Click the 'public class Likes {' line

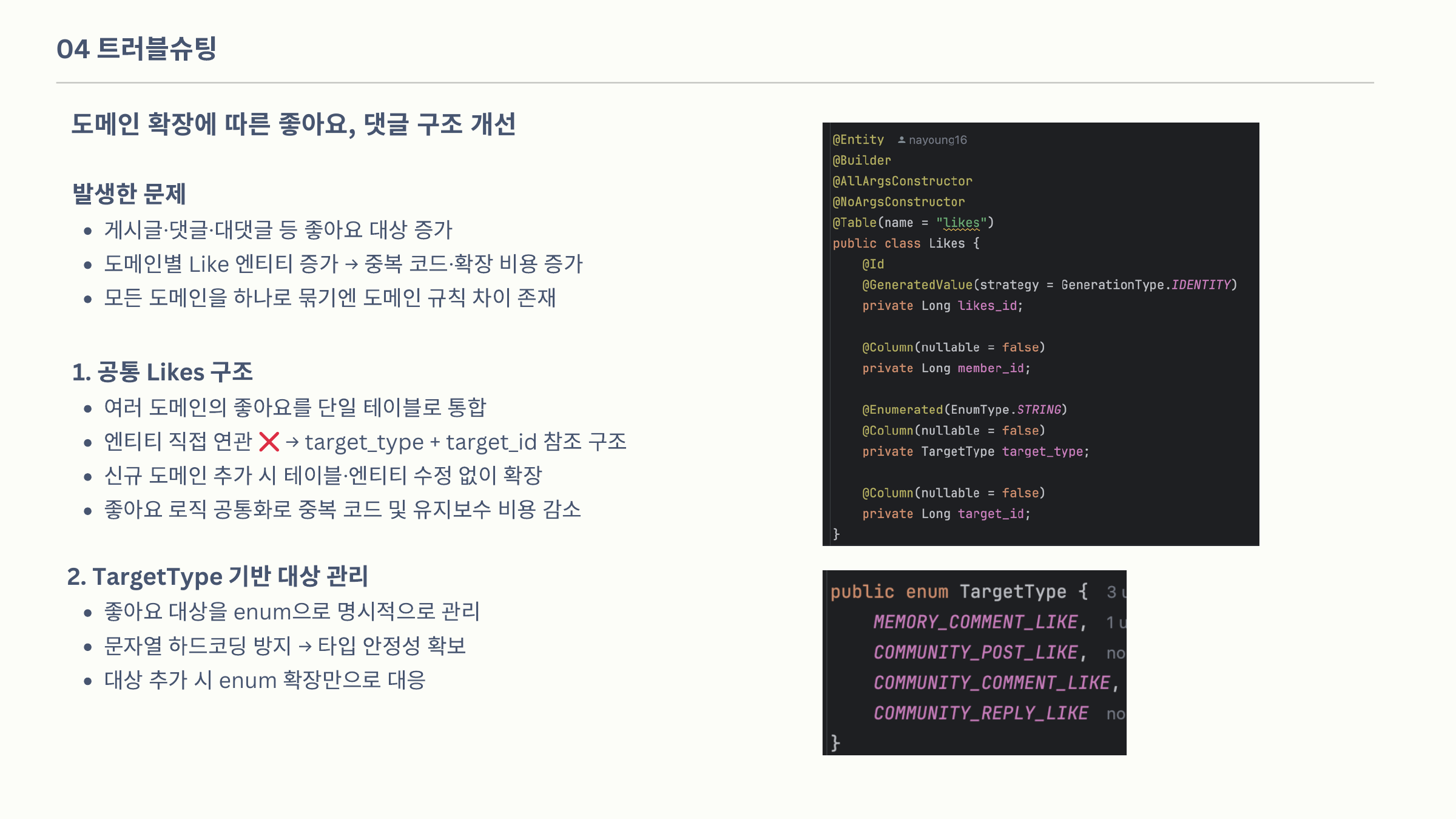[x=906, y=243]
